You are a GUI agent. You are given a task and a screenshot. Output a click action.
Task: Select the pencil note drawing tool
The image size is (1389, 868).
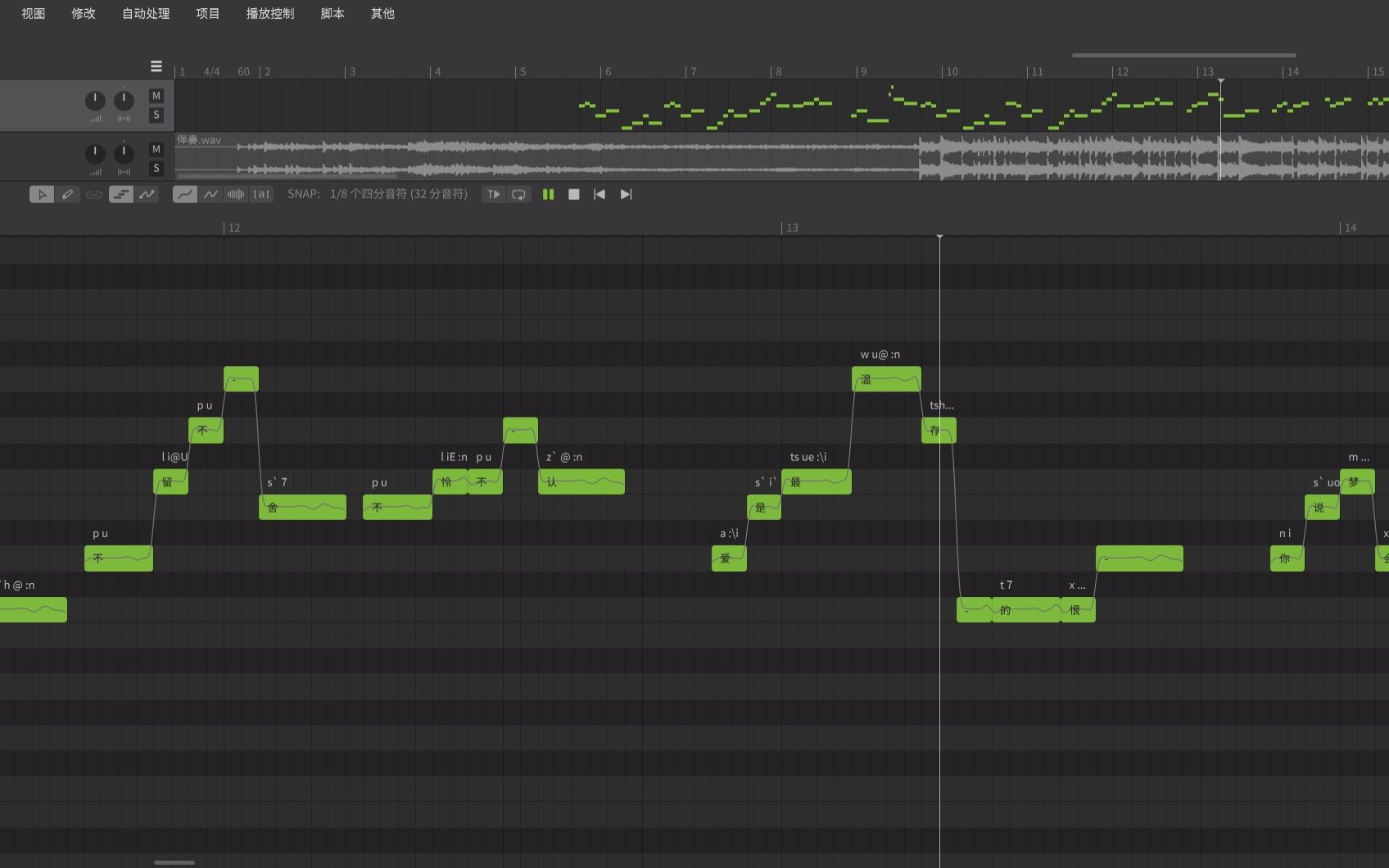pyautogui.click(x=68, y=194)
